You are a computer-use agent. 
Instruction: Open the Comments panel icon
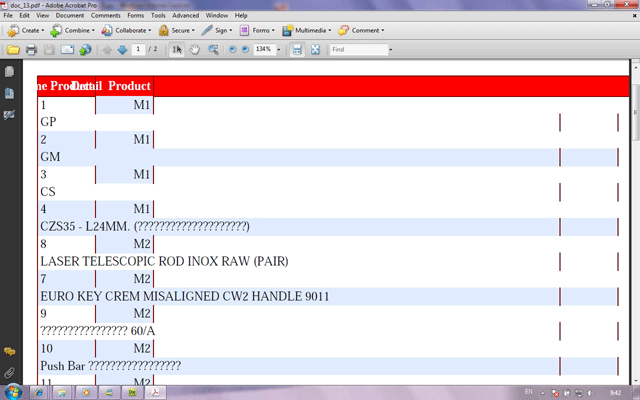tap(9, 351)
